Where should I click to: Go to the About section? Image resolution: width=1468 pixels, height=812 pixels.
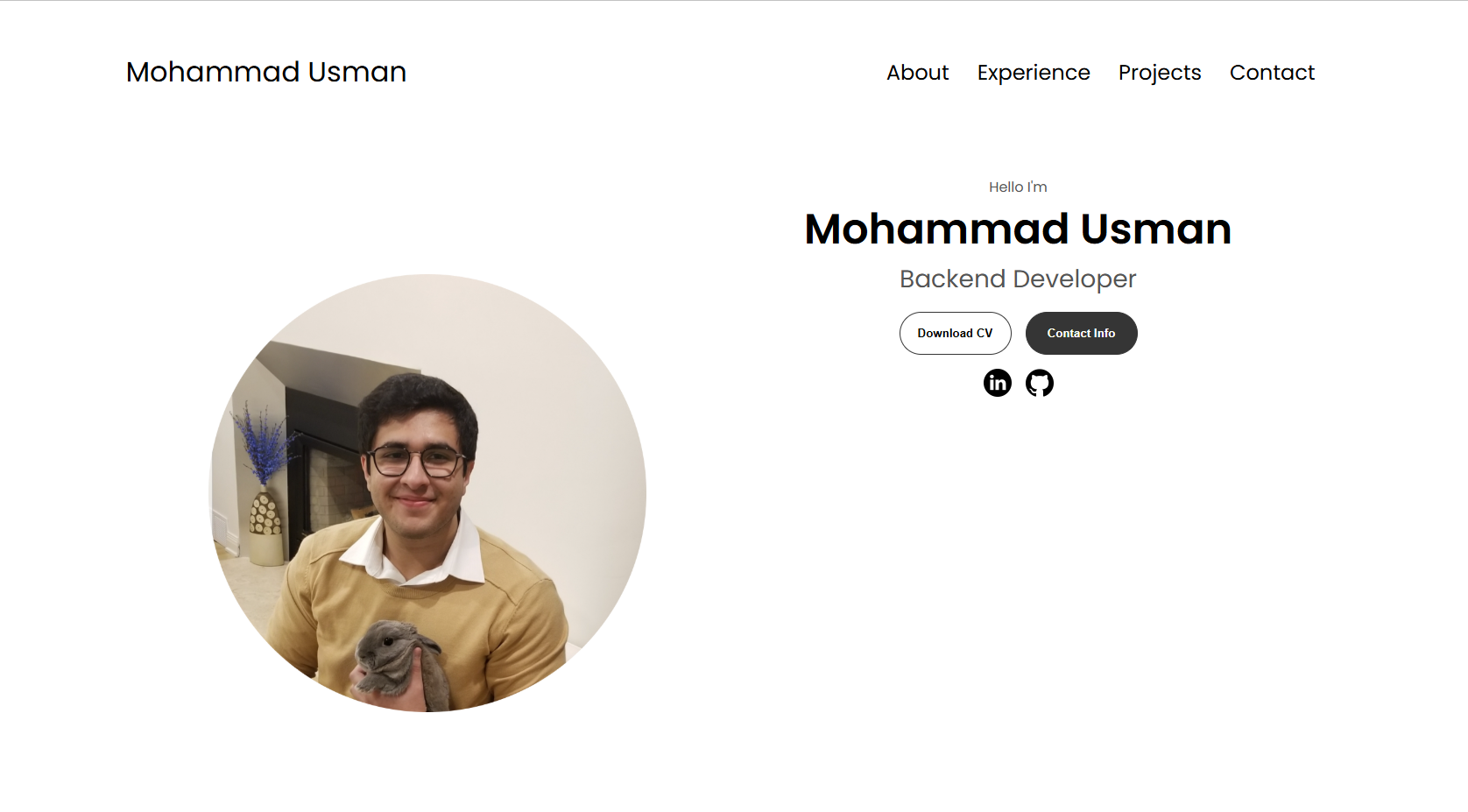[x=917, y=73]
